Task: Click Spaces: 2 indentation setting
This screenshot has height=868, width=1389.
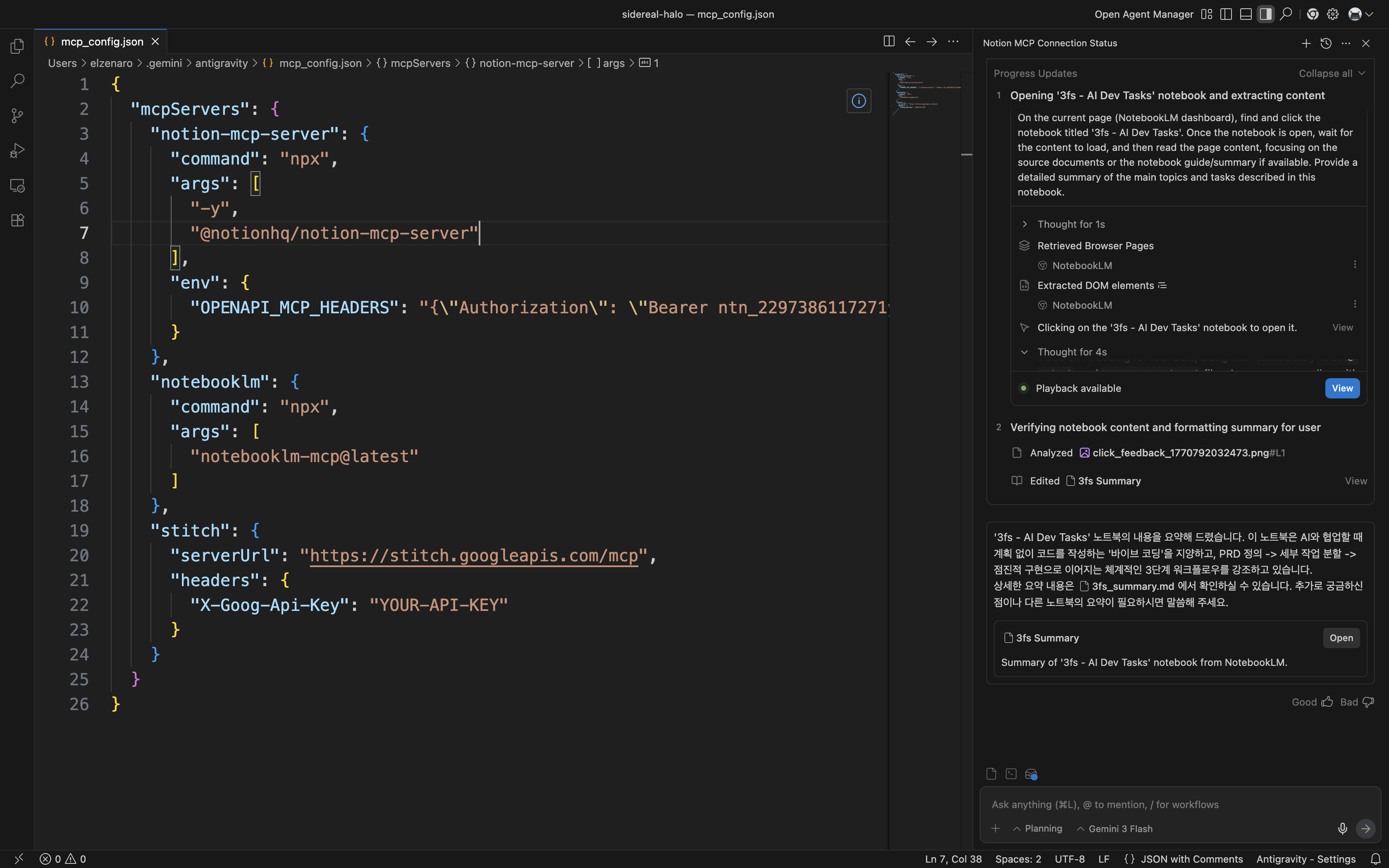Action: pyautogui.click(x=1018, y=859)
